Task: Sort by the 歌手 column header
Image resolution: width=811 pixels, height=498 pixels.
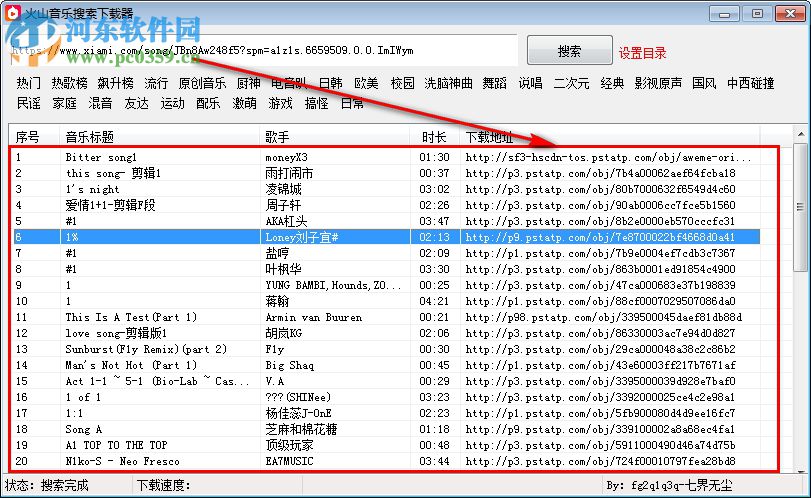Action: coord(335,137)
